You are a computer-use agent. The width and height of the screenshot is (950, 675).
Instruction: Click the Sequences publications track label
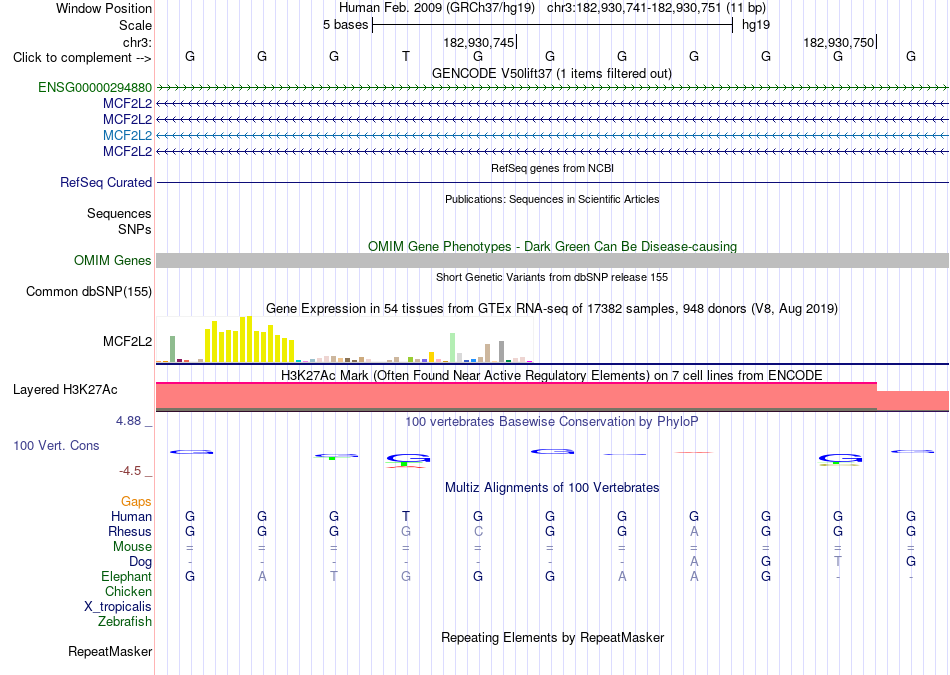click(119, 213)
